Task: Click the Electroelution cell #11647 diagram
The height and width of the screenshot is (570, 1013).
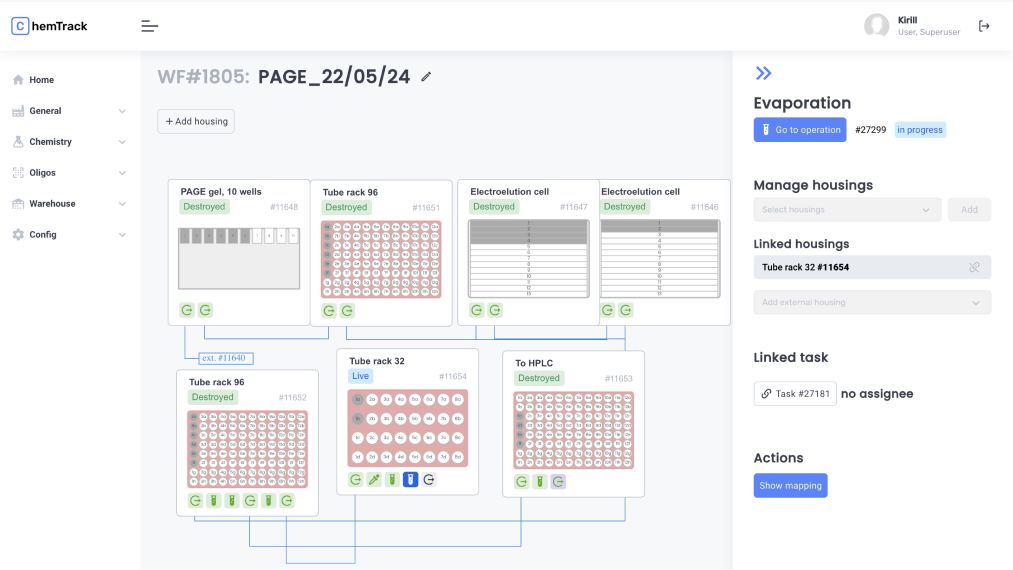Action: pyautogui.click(x=528, y=259)
